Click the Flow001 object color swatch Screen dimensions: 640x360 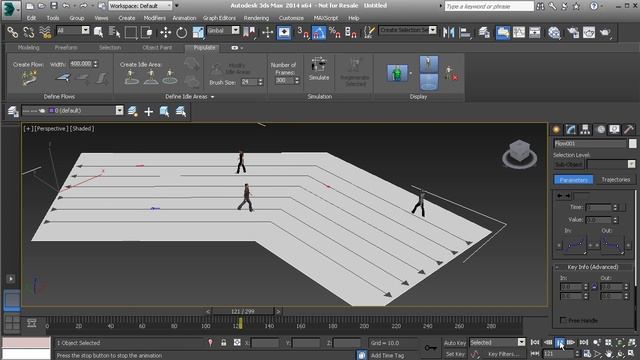[x=632, y=144]
